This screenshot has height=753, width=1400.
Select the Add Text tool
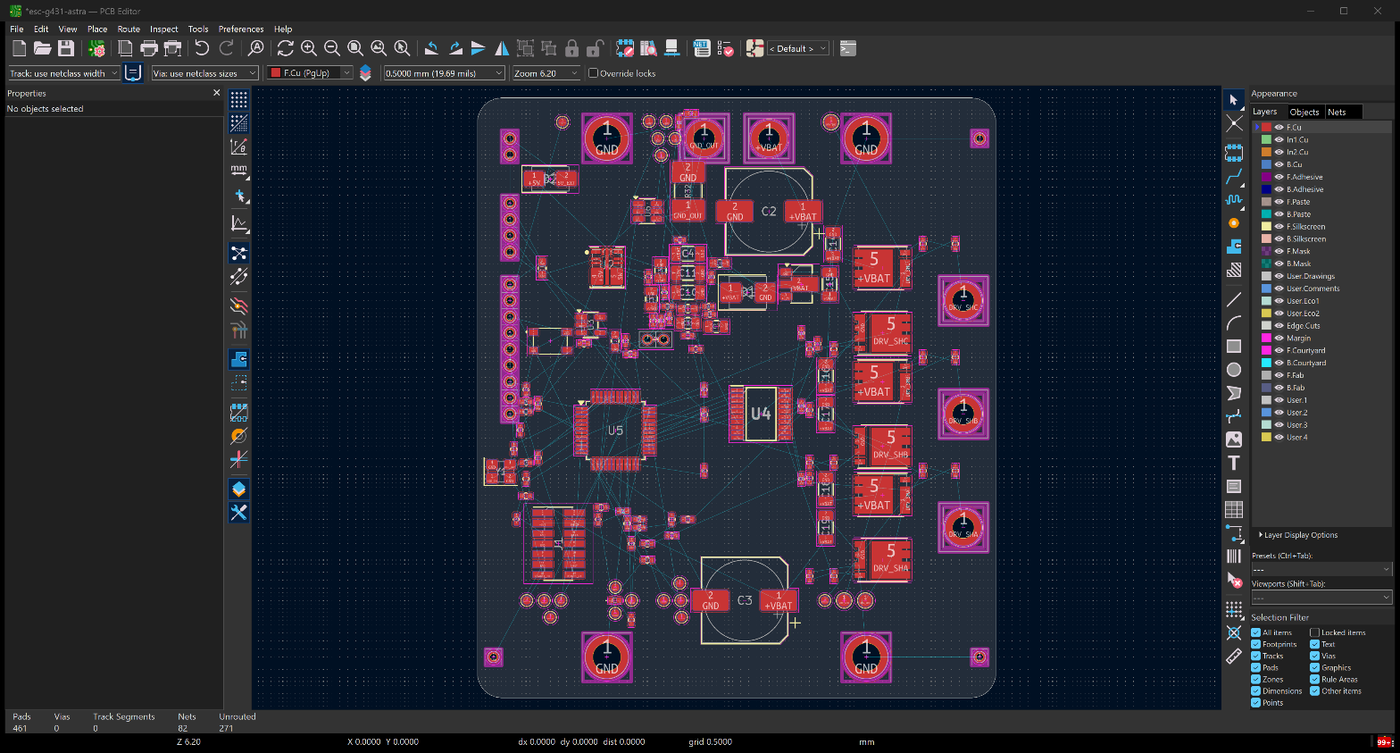1234,463
